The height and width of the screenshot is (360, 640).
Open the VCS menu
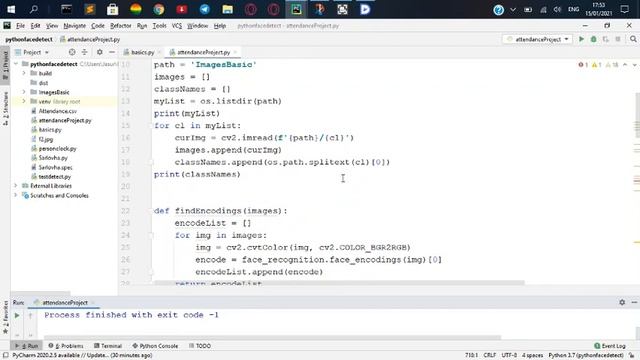coord(176,26)
